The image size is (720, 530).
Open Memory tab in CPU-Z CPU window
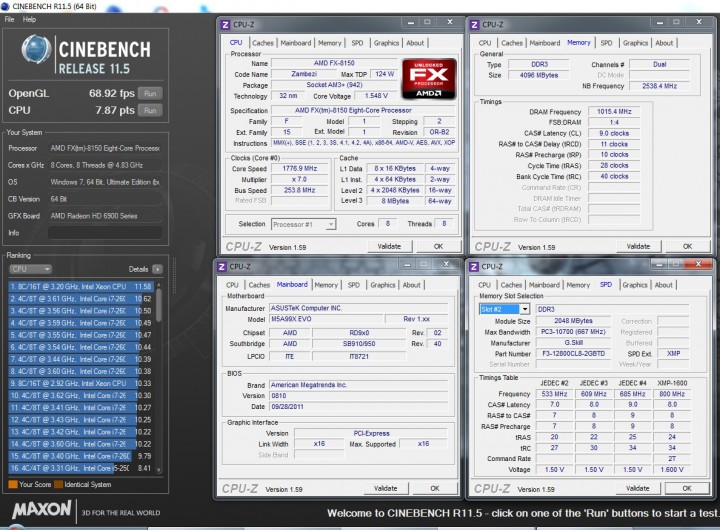pos(330,43)
